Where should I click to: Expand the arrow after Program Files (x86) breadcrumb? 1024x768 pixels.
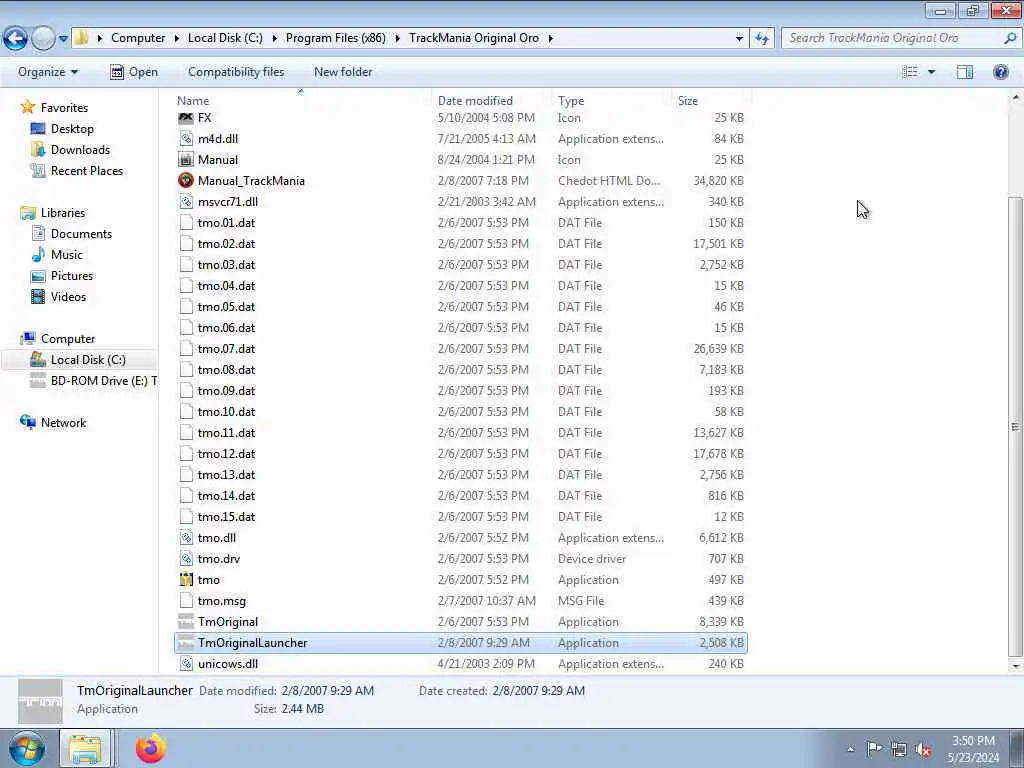(397, 39)
